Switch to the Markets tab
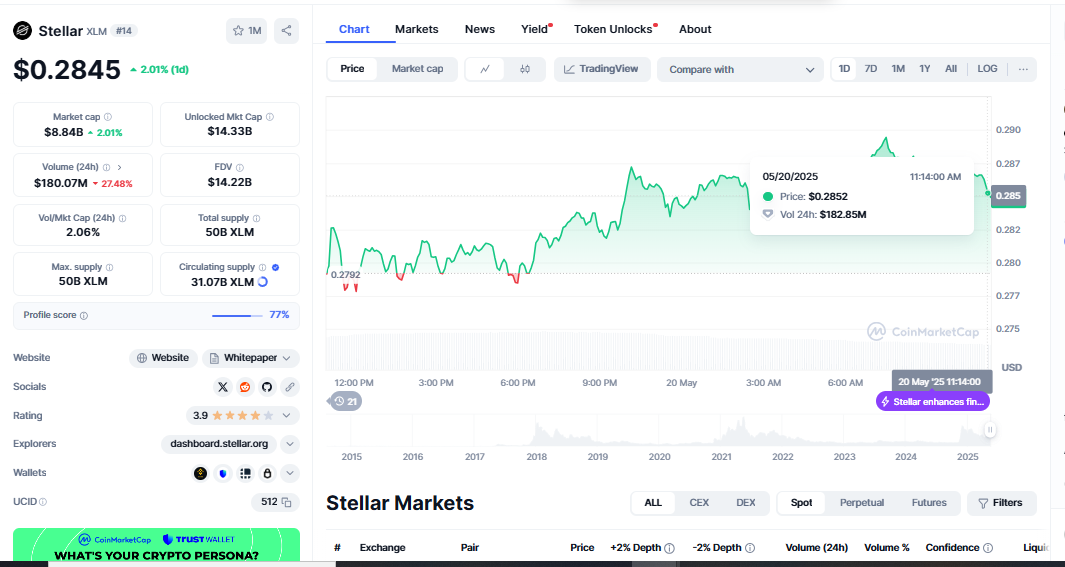The height and width of the screenshot is (567, 1065). pyautogui.click(x=417, y=29)
